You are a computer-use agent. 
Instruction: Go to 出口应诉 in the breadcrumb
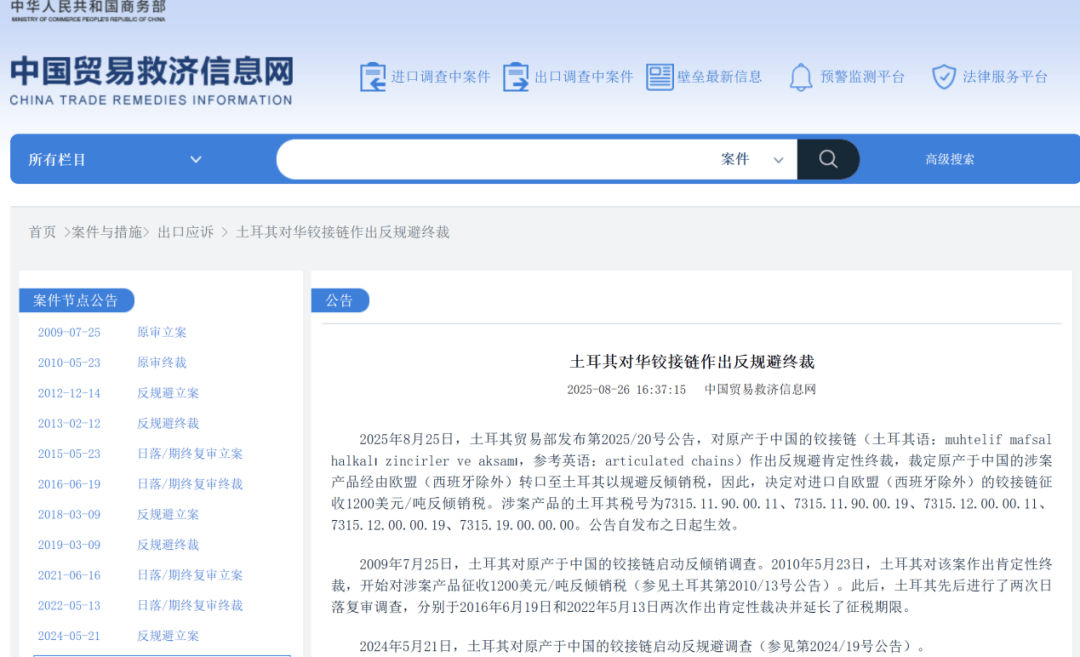pos(184,231)
